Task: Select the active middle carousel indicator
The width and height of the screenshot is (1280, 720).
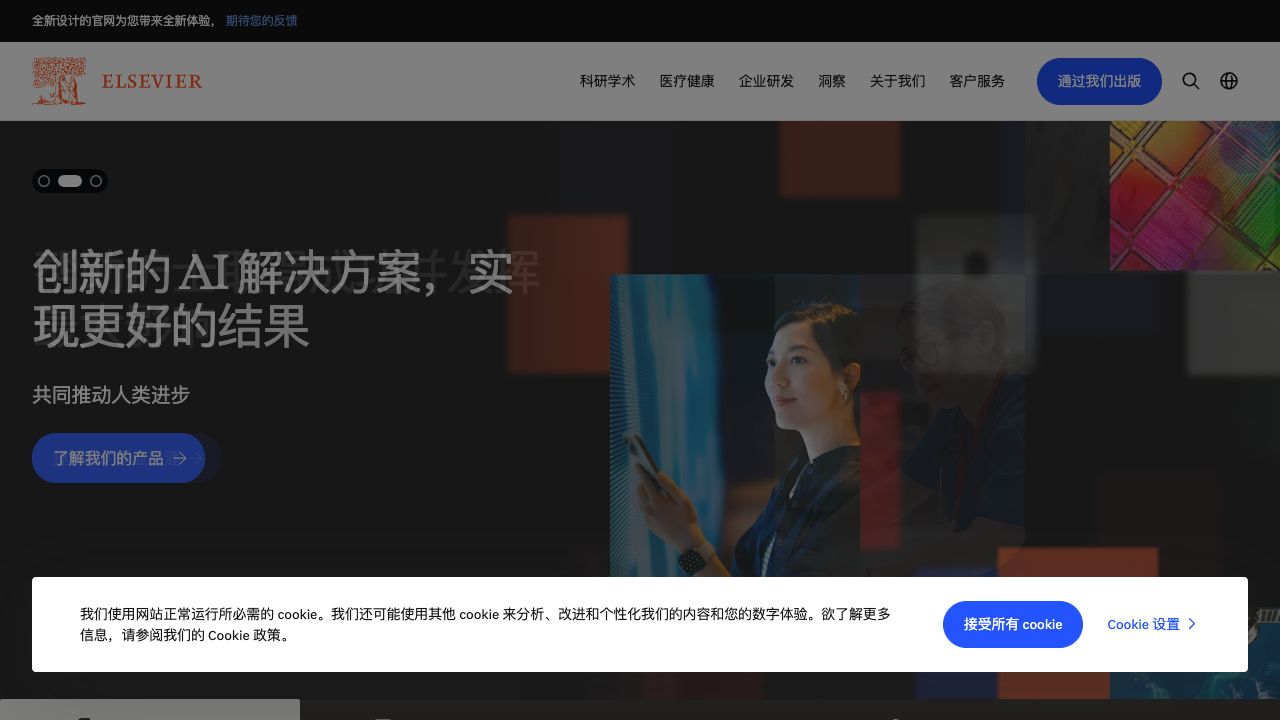Action: click(70, 181)
